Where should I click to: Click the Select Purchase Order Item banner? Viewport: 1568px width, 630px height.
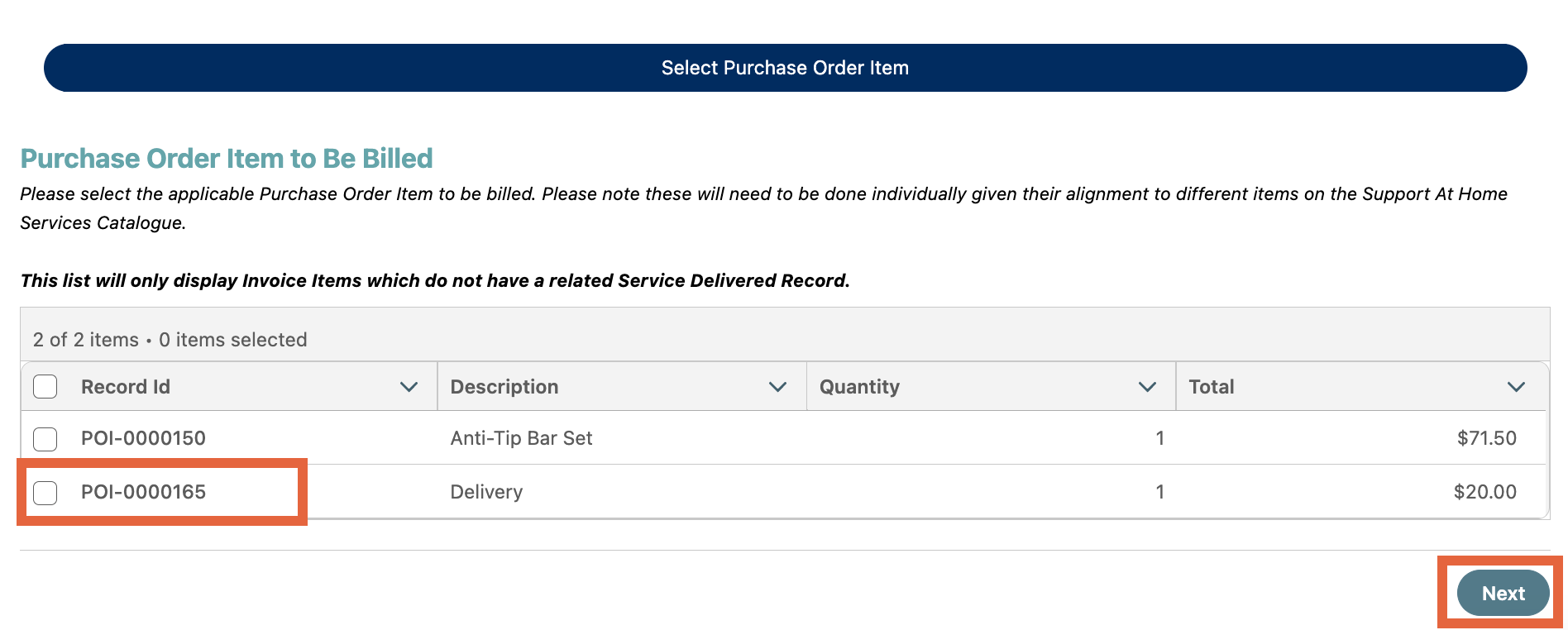[x=785, y=68]
